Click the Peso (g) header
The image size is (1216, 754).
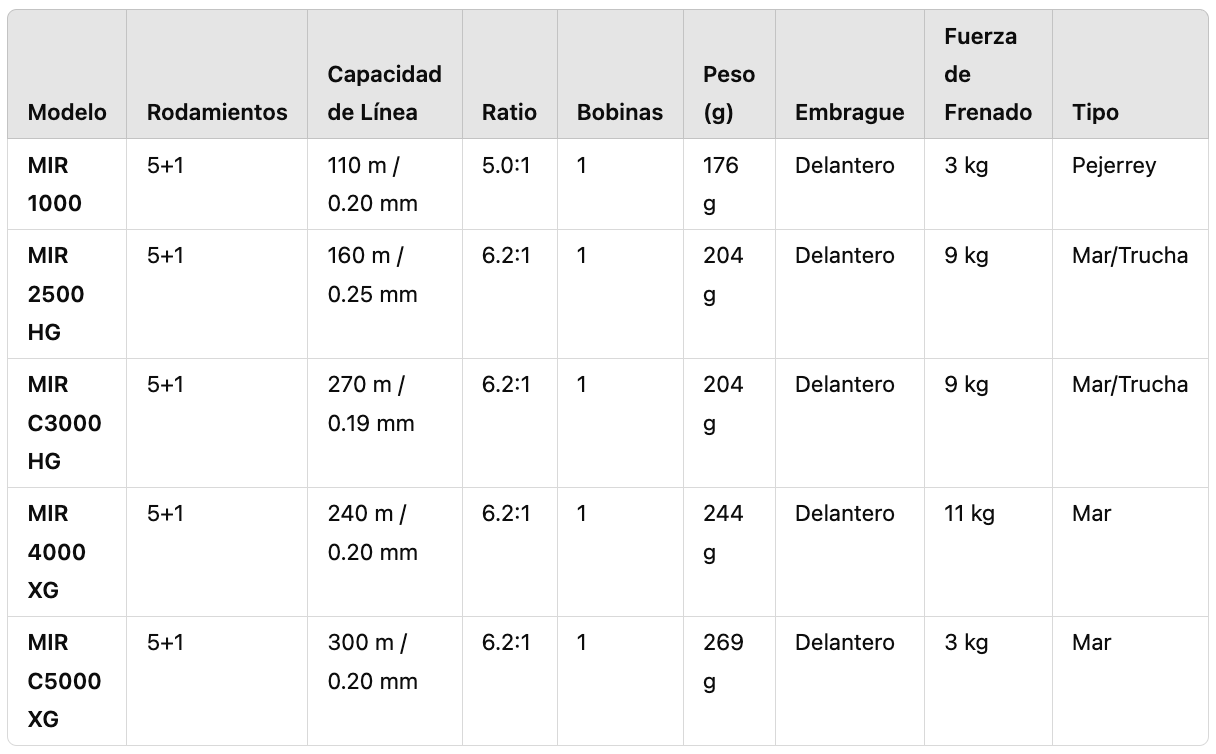point(729,93)
